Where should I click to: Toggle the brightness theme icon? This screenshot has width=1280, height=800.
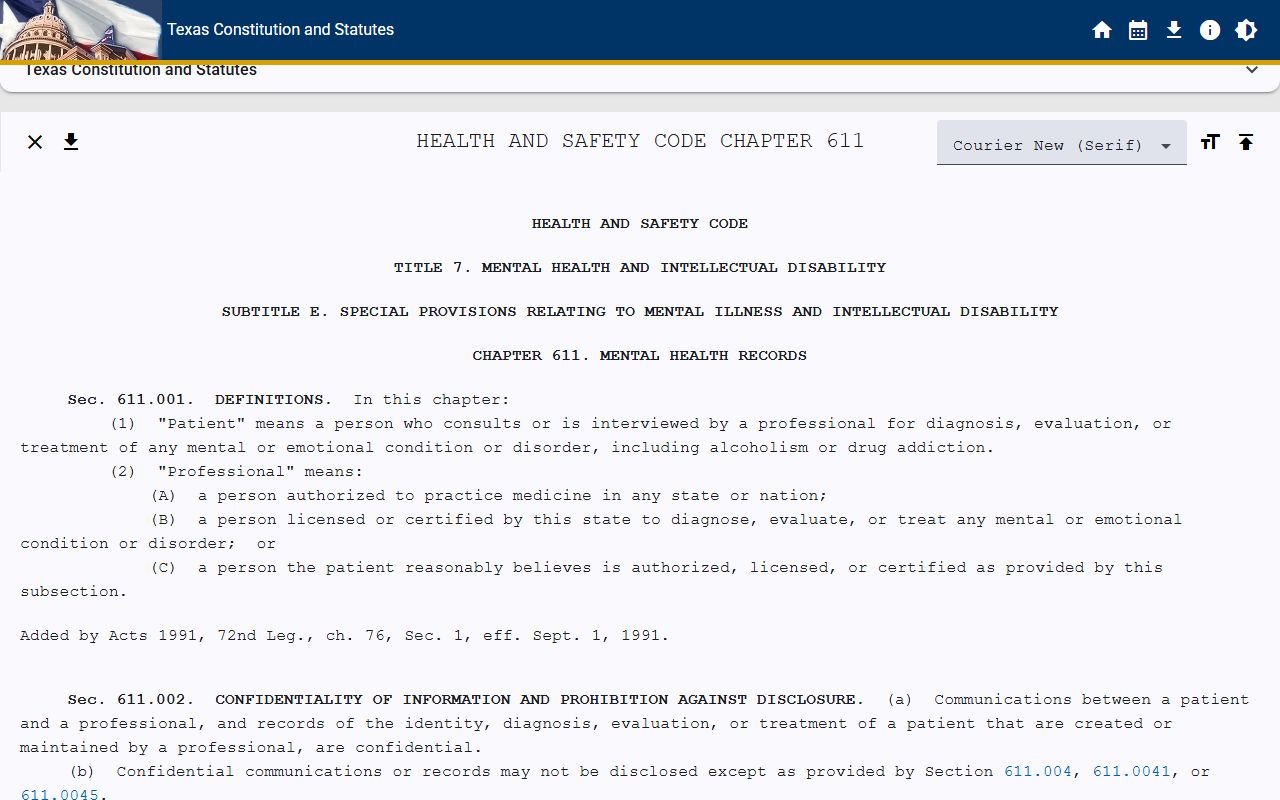click(1246, 30)
